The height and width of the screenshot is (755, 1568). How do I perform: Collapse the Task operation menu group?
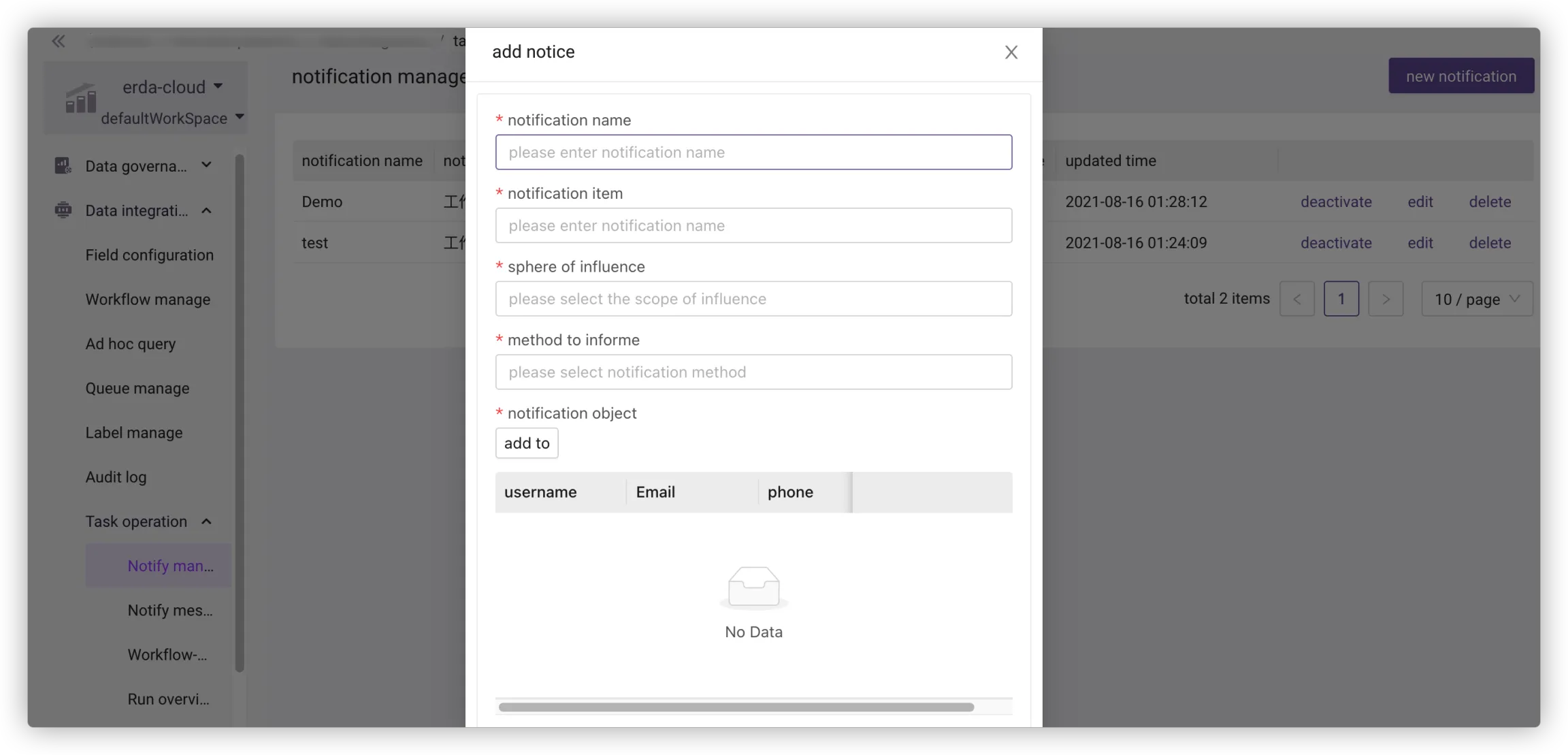(206, 521)
